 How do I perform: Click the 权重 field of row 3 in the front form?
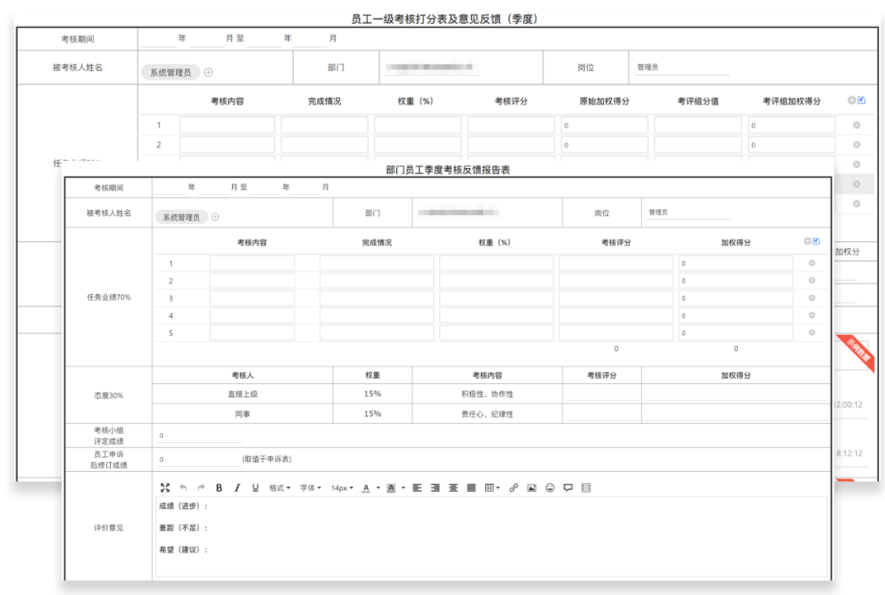coord(496,298)
